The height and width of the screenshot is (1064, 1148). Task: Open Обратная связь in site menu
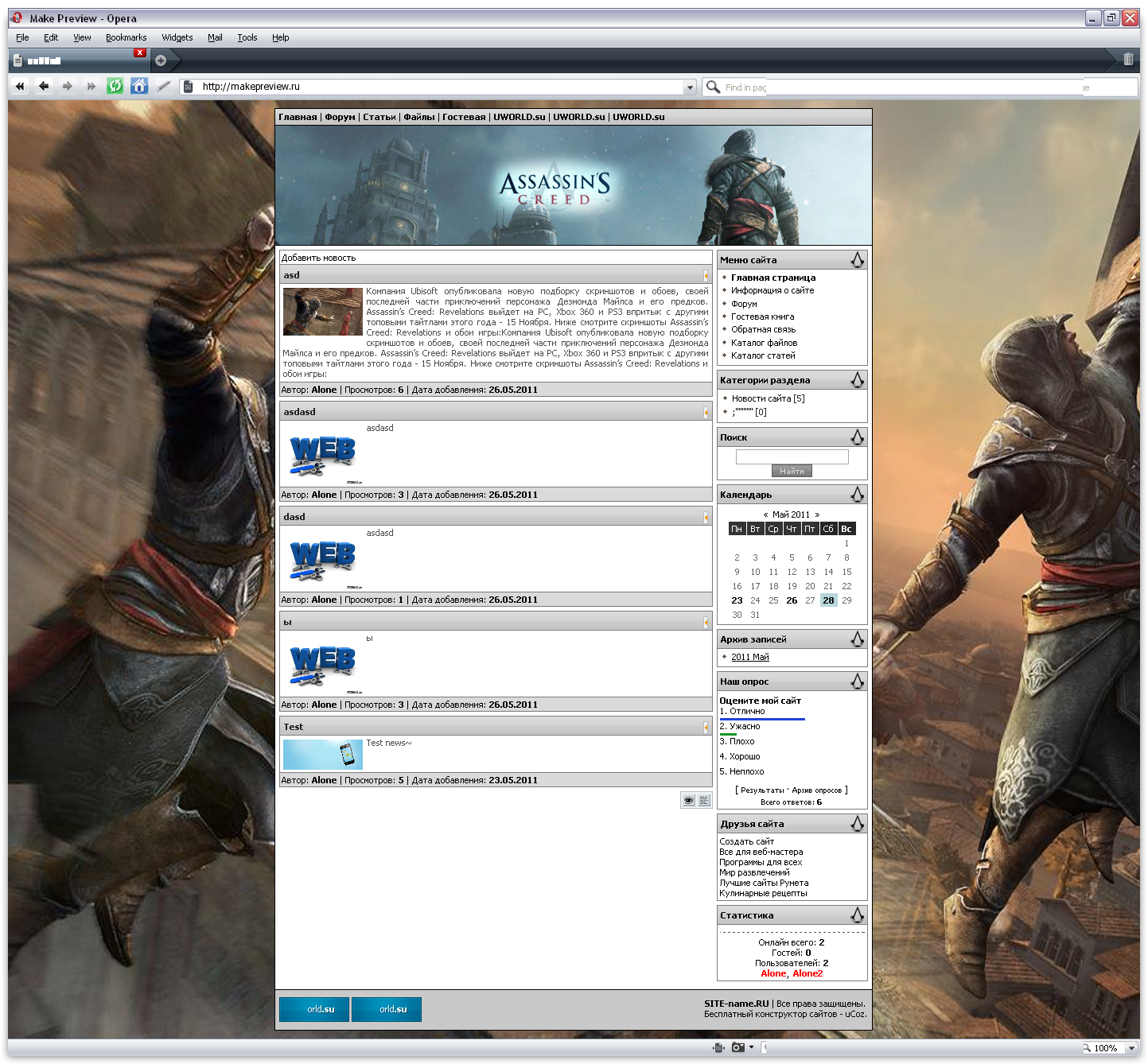763,329
